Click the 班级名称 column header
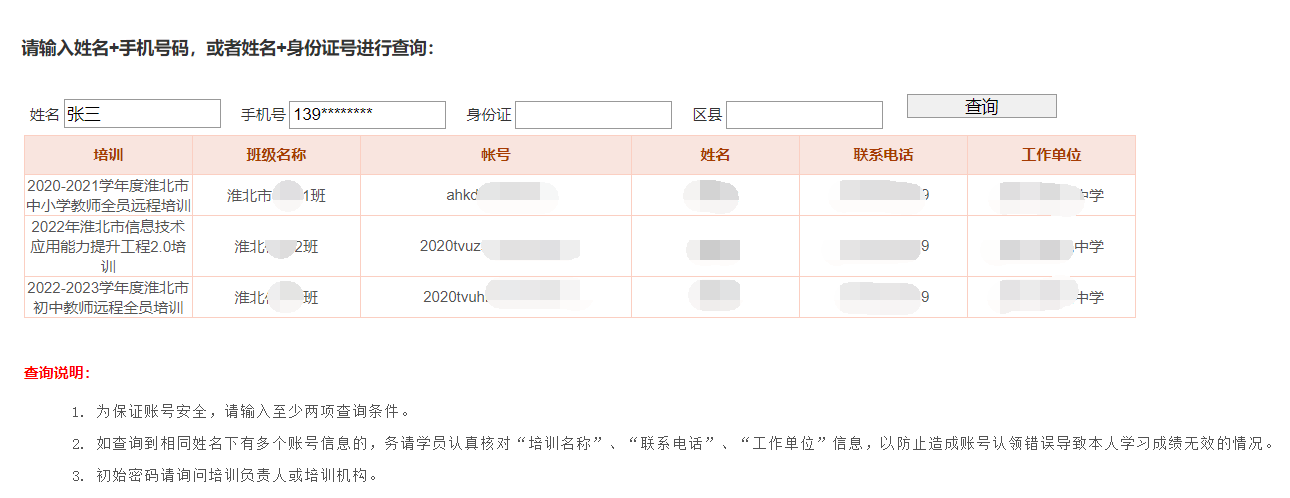1290x498 pixels. coord(276,155)
